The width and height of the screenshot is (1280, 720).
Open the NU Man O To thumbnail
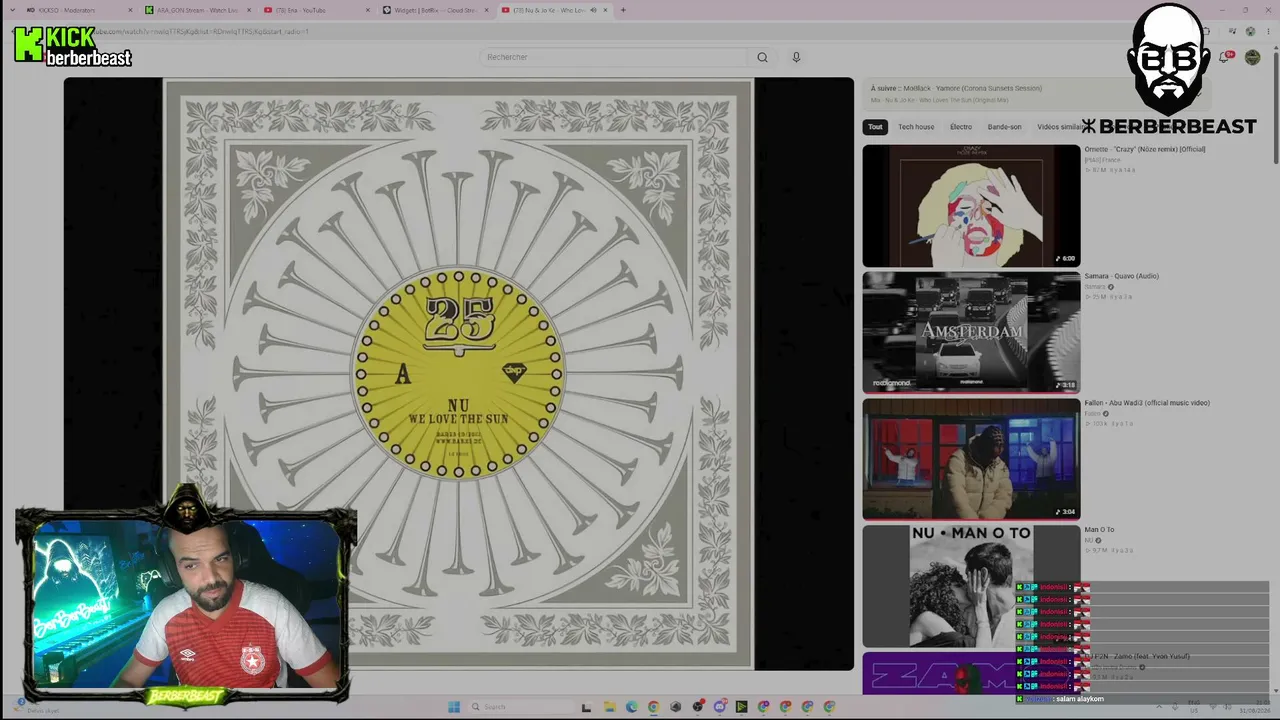tap(971, 586)
